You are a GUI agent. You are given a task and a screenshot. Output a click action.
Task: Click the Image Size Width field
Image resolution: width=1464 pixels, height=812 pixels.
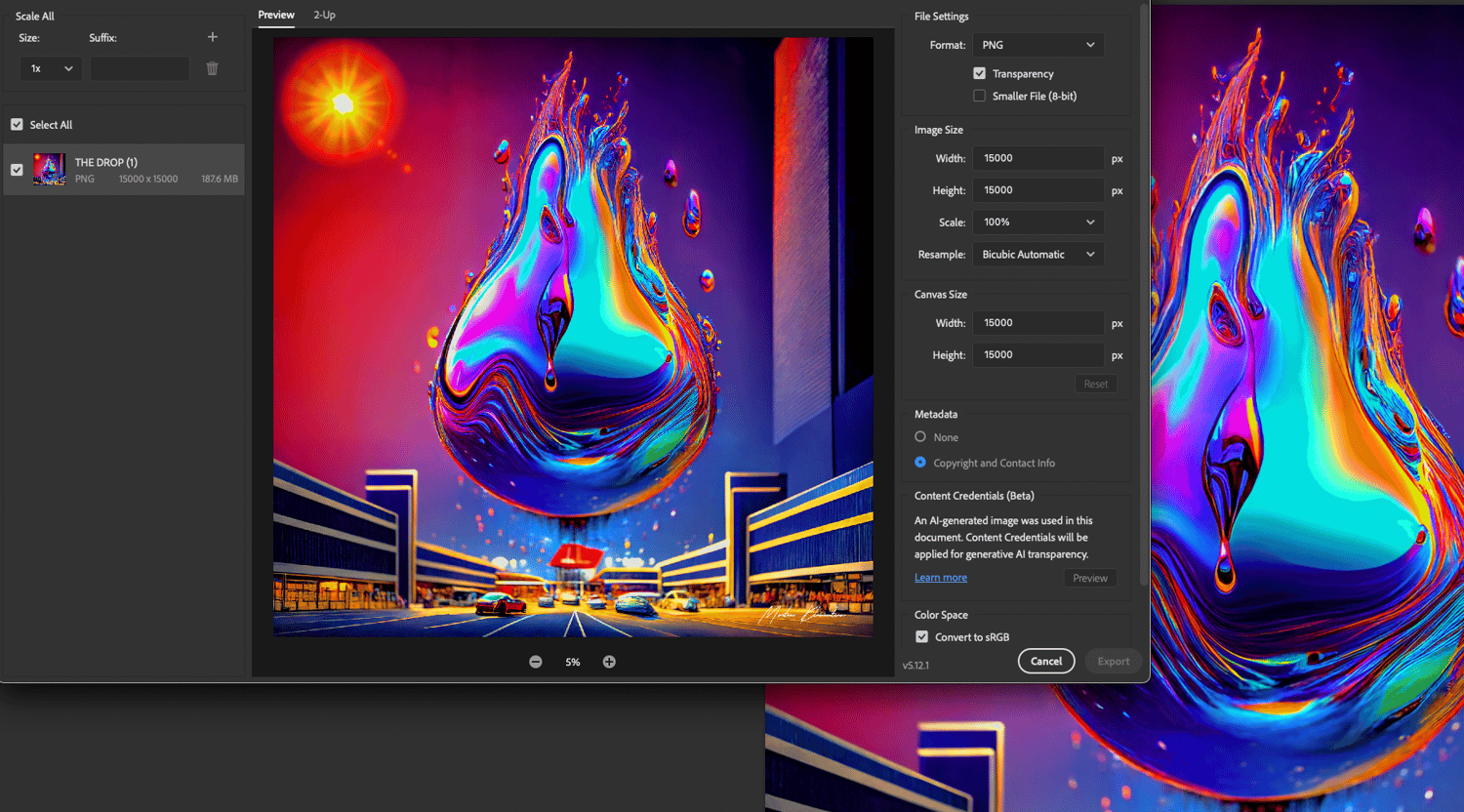pos(1038,158)
